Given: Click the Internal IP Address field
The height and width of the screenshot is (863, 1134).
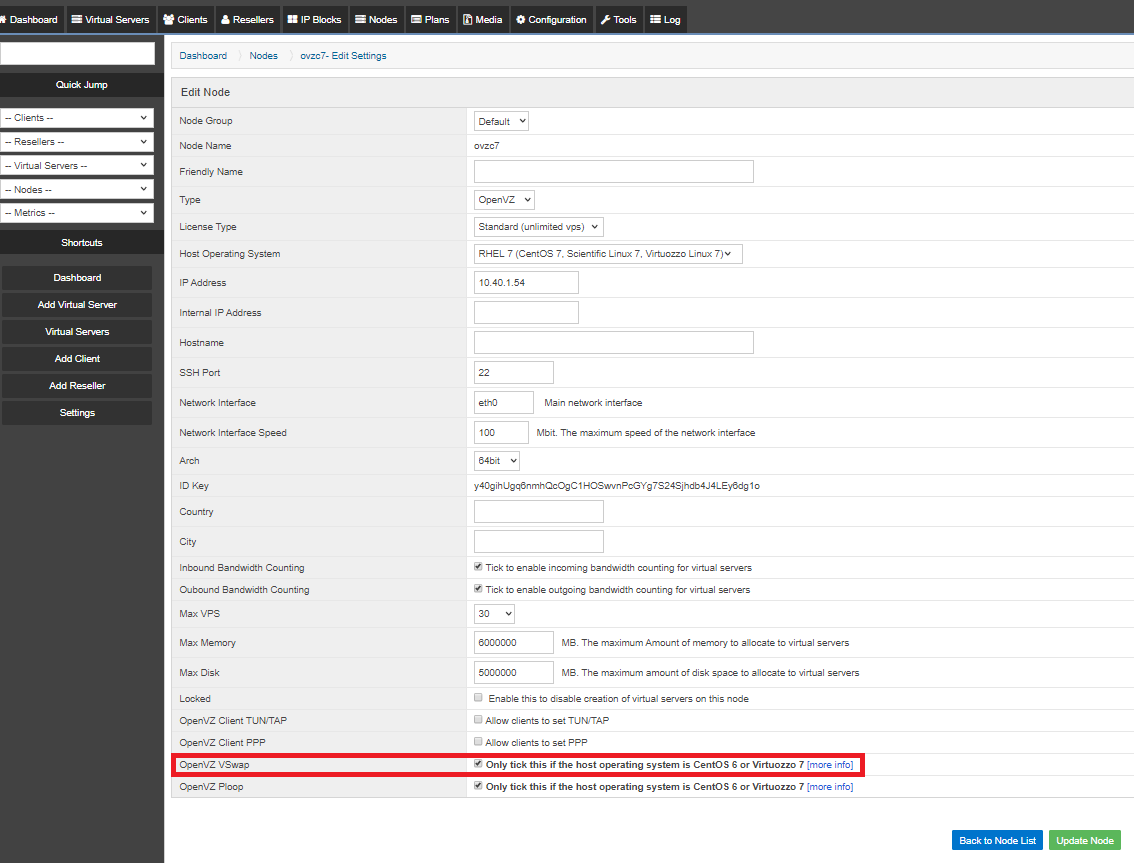Looking at the screenshot, I should (526, 313).
